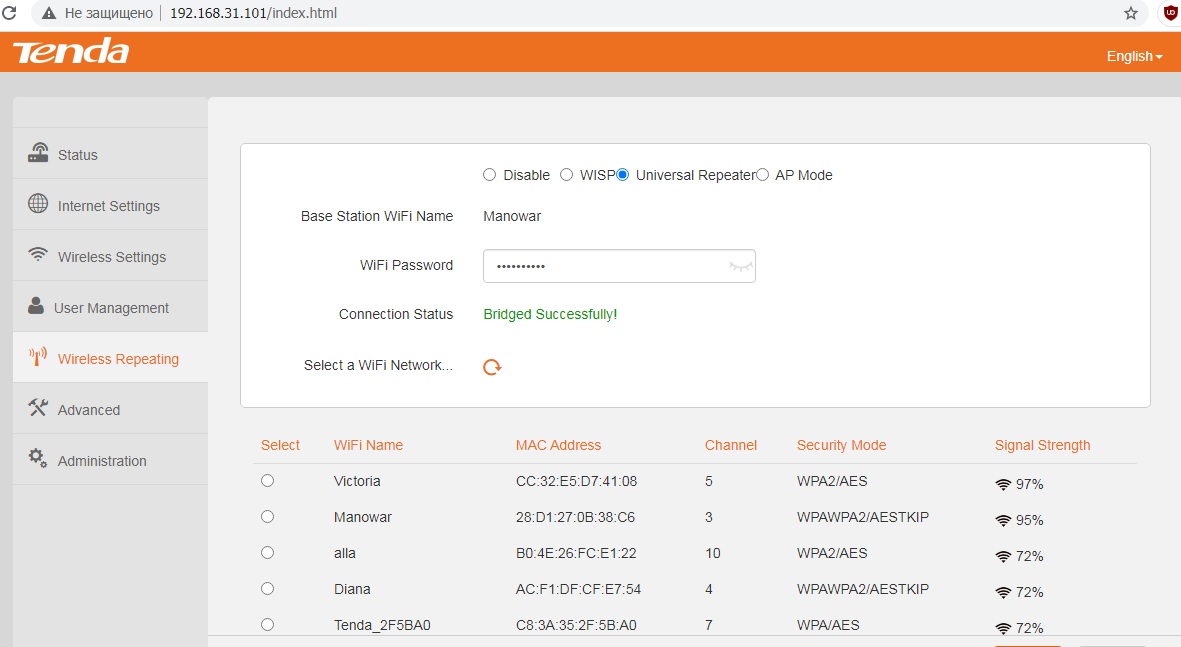Select the Tenda_2F5BA0 network radio button
The image size is (1181, 647).
point(267,624)
